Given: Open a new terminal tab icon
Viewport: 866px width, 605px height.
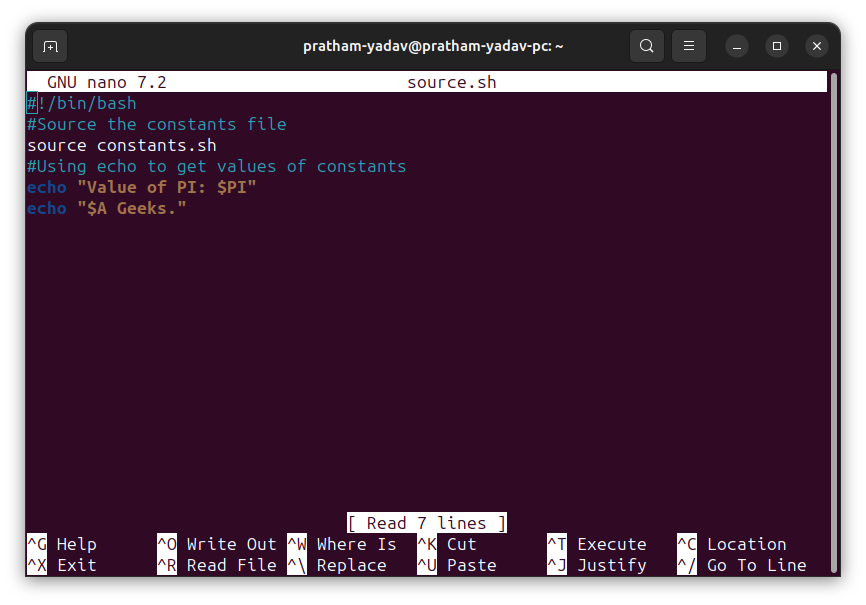Looking at the screenshot, I should click(50, 46).
